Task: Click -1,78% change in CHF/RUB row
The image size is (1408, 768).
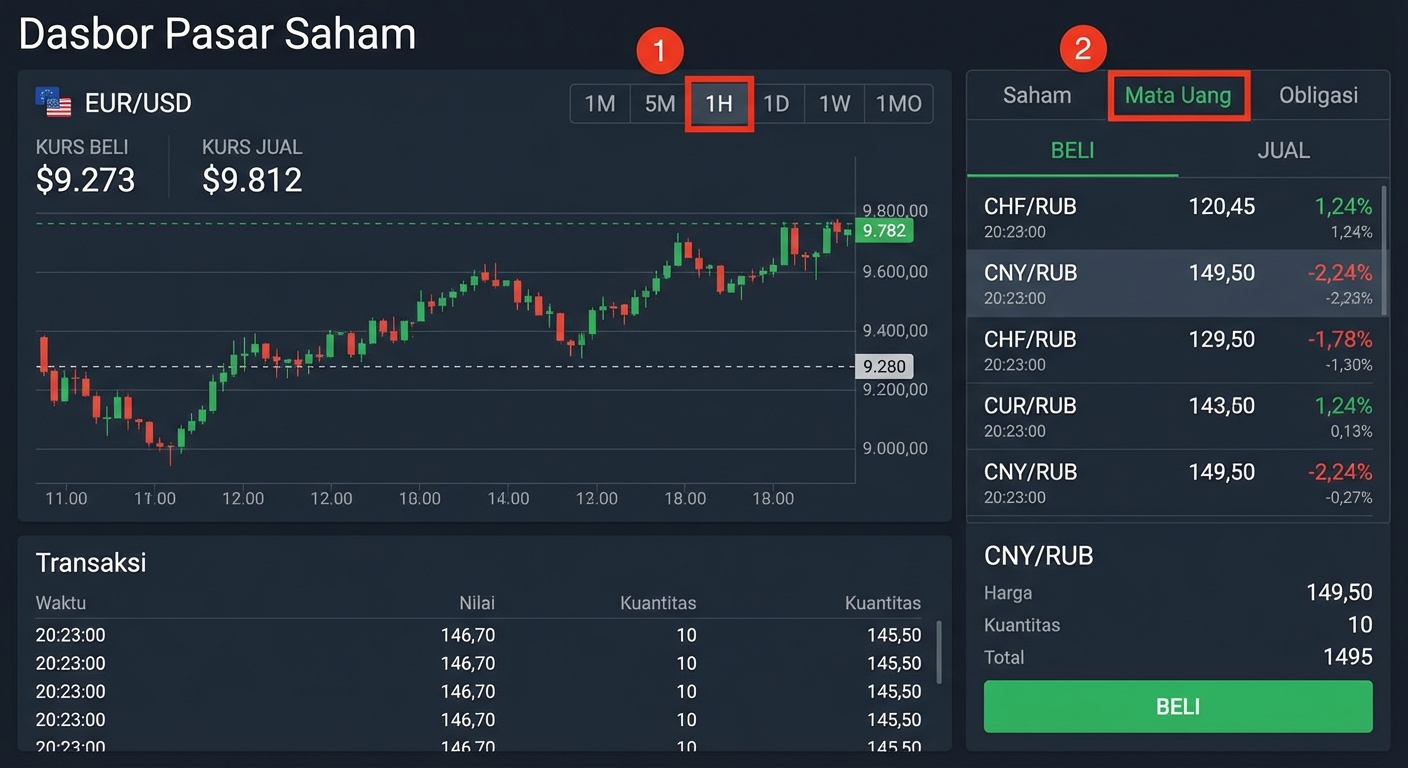Action: (1340, 339)
